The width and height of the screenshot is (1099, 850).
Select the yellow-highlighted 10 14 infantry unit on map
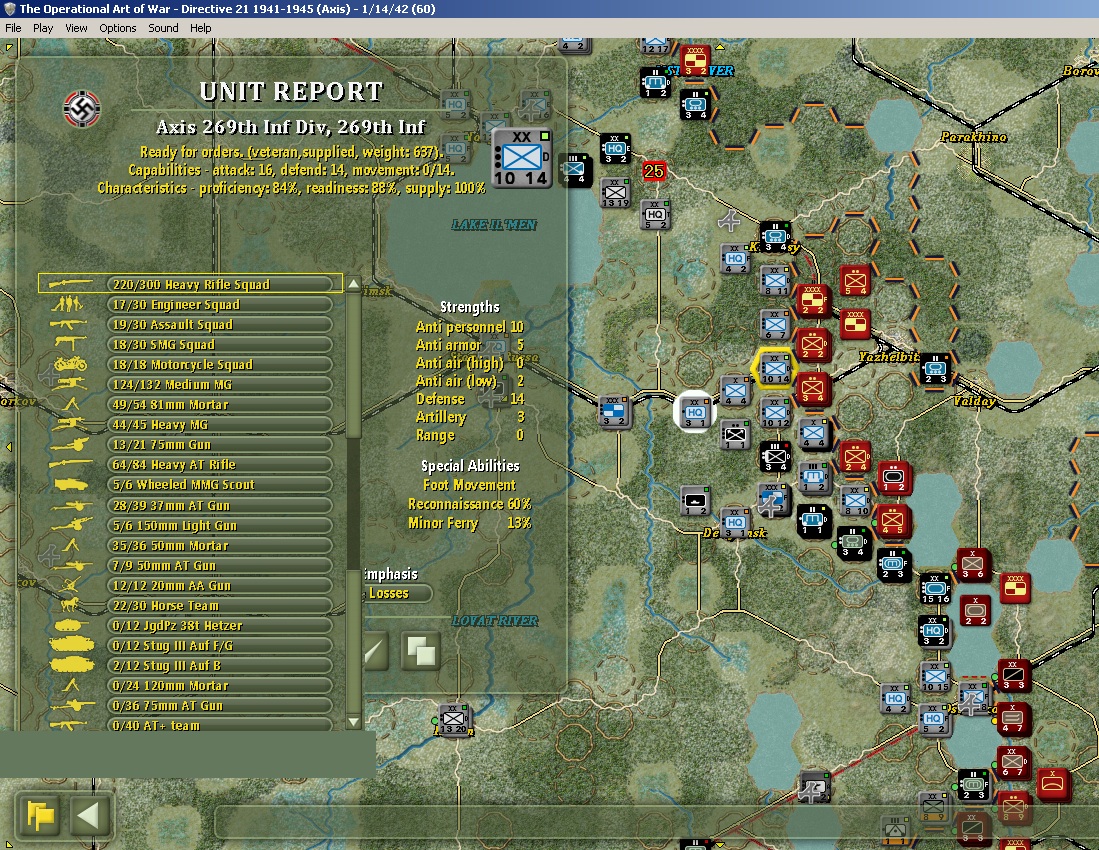point(774,368)
